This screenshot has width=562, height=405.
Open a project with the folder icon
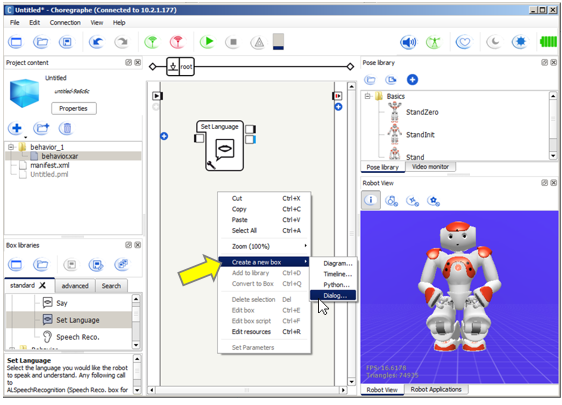pos(41,42)
